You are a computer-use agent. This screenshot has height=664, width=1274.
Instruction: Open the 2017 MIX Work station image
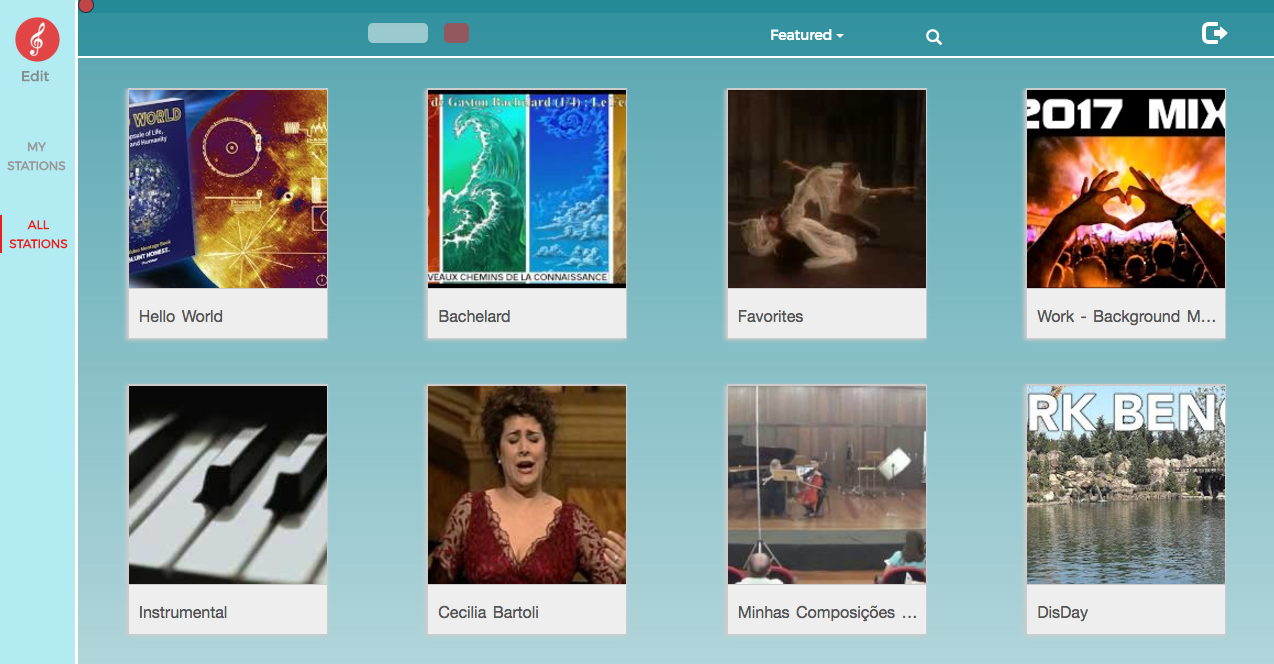(x=1125, y=189)
